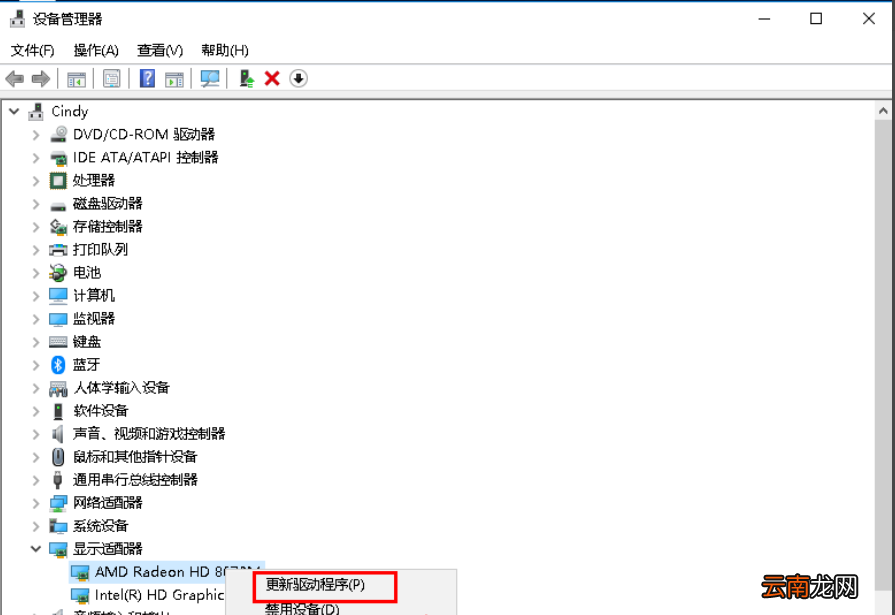
Task: Open the 文件(F) menu
Action: point(33,50)
